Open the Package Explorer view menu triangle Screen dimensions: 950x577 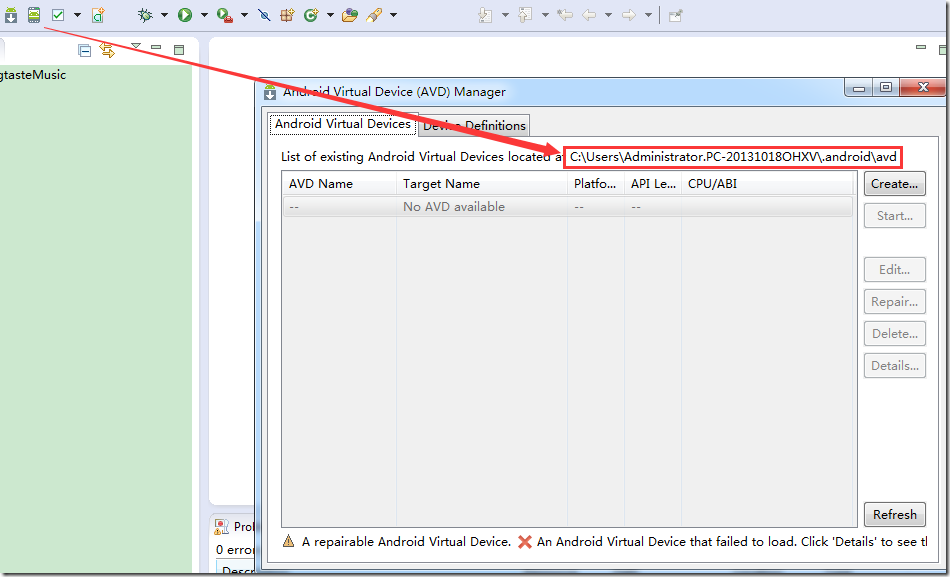click(x=136, y=47)
